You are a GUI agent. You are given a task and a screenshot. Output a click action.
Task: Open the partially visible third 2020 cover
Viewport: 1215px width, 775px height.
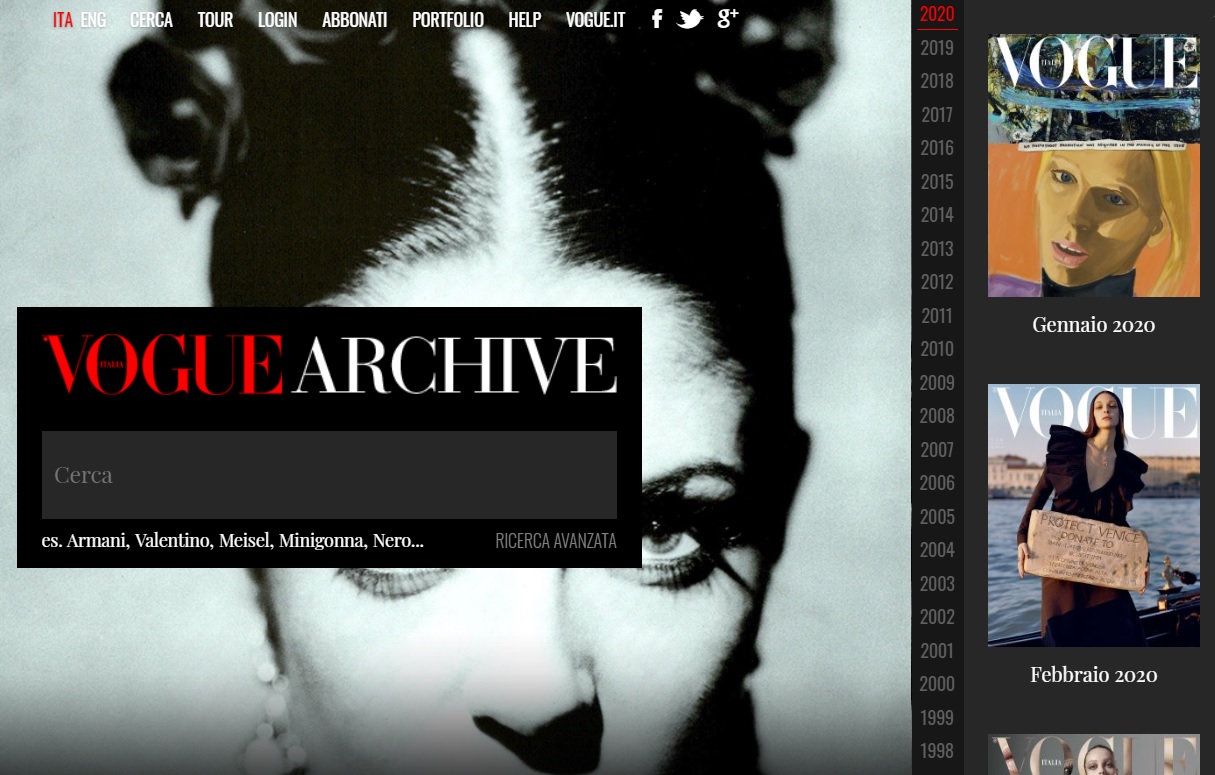point(1094,755)
